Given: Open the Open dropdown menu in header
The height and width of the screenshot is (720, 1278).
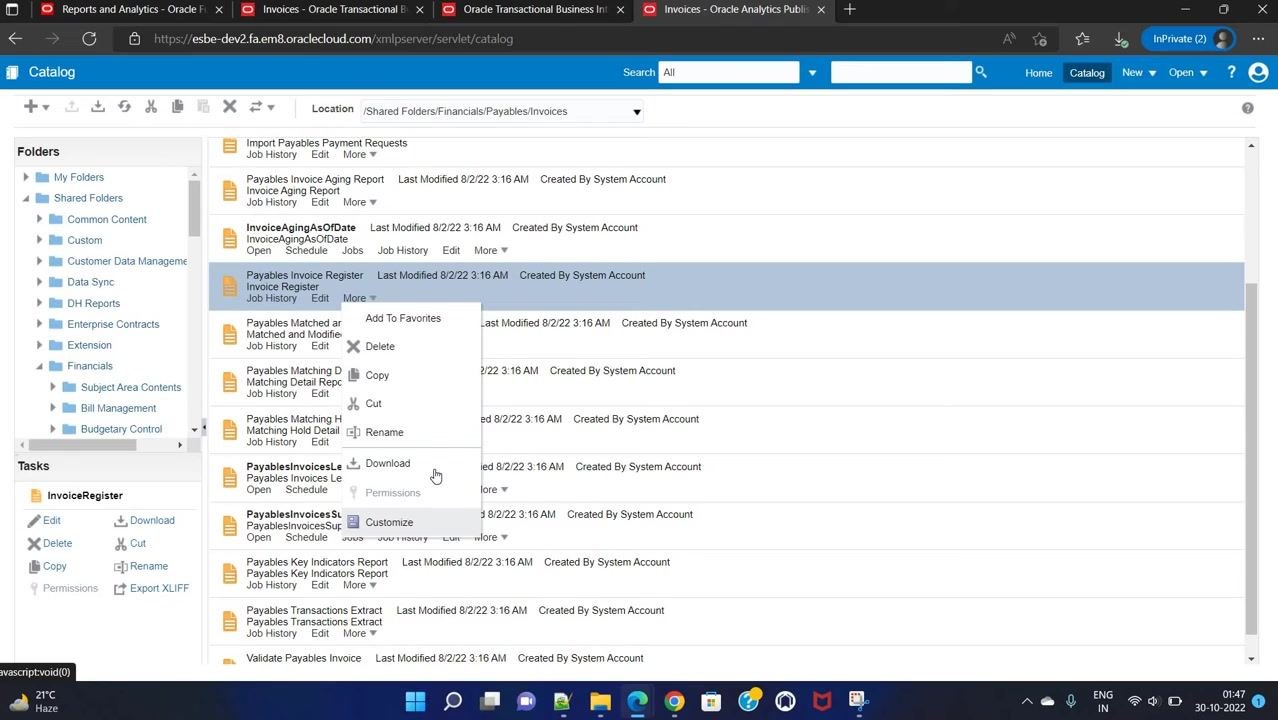Looking at the screenshot, I should [x=1188, y=72].
